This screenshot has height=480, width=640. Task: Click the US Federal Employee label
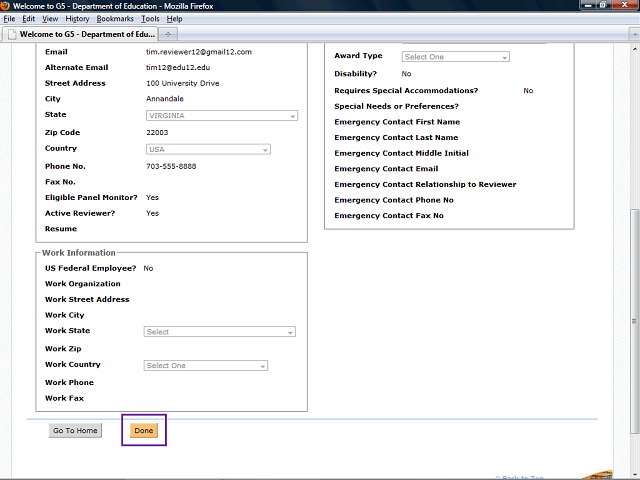pos(91,268)
